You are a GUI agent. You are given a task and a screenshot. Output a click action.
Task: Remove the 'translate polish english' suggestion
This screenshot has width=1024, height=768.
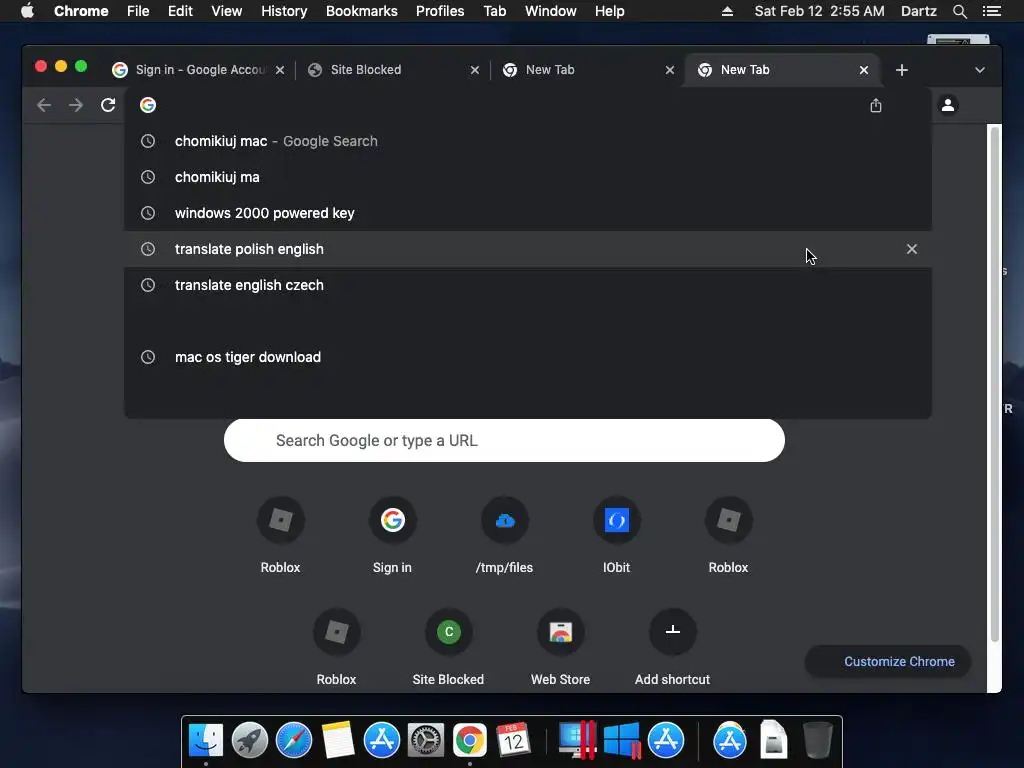coord(912,249)
